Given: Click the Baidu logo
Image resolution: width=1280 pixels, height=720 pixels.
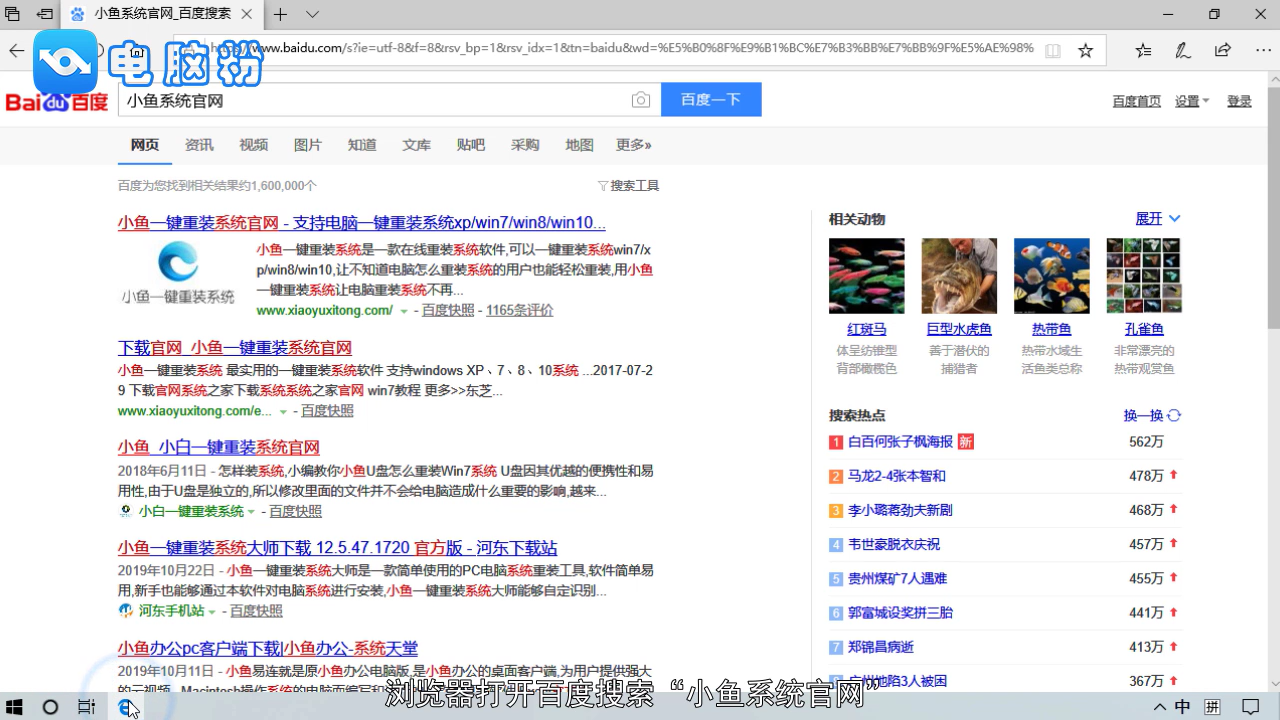Looking at the screenshot, I should pyautogui.click(x=55, y=99).
